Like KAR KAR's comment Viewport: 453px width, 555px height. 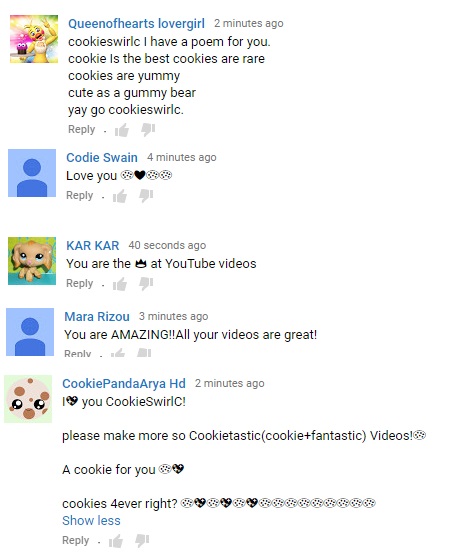pos(120,284)
